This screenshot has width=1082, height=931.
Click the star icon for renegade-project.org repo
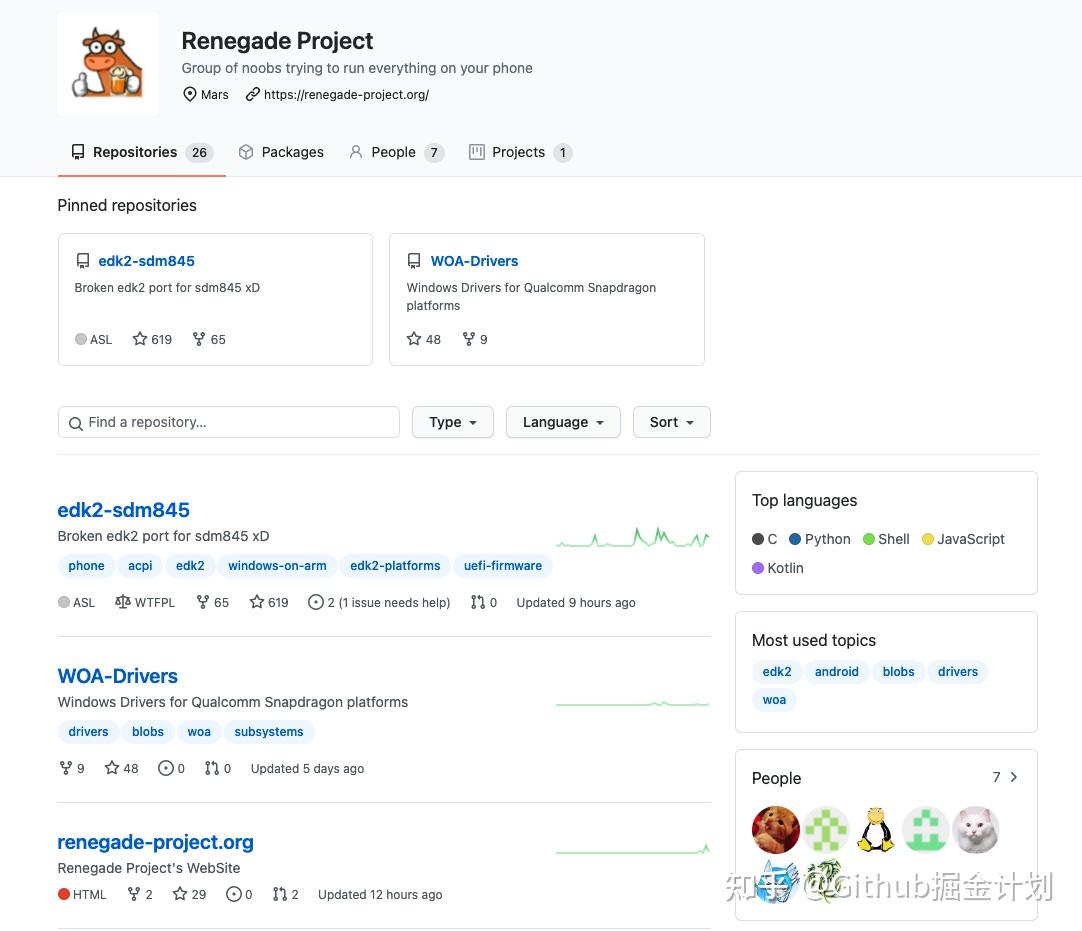[180, 894]
